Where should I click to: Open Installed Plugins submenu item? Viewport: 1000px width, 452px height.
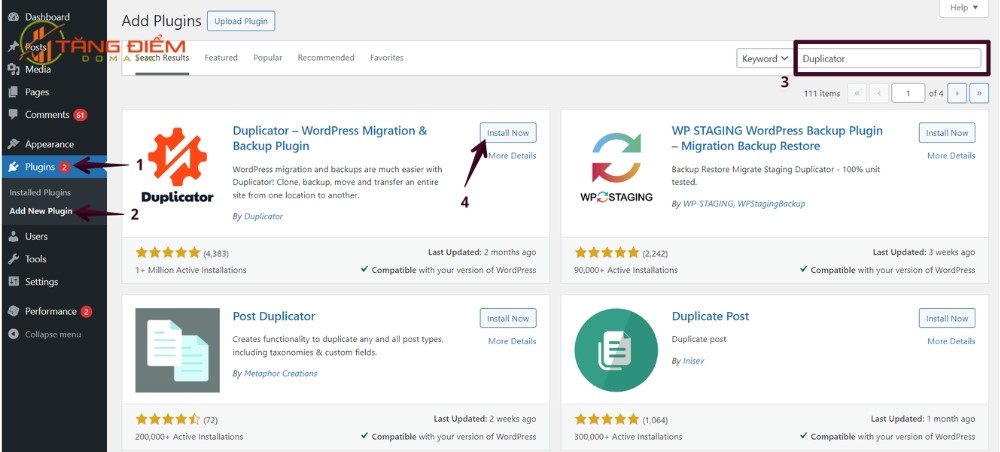coord(40,193)
